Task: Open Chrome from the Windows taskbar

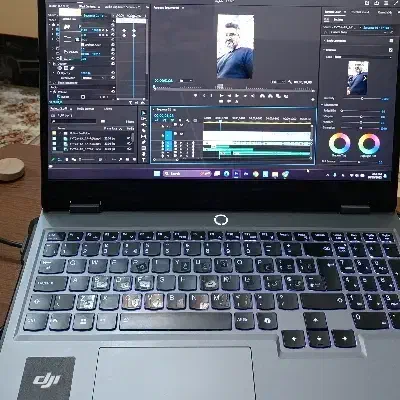Action: tap(256, 174)
